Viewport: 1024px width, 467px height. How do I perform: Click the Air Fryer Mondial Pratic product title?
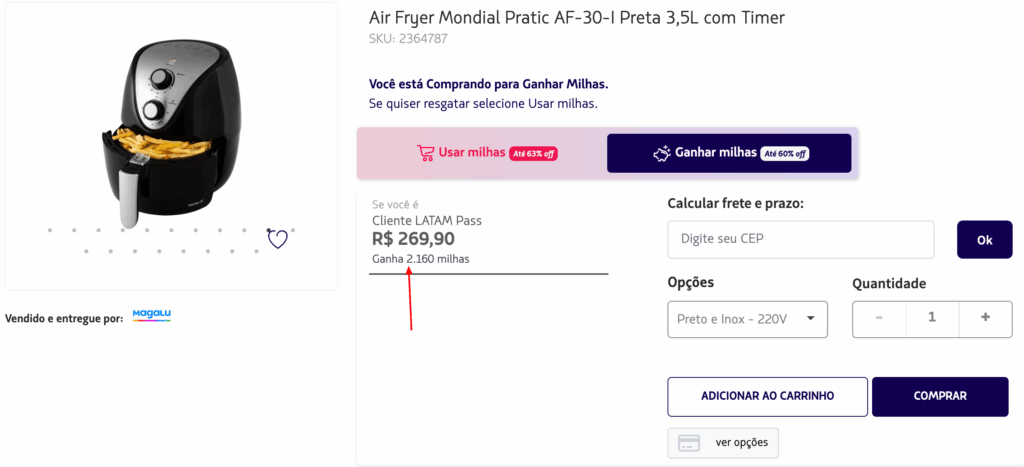click(x=577, y=18)
